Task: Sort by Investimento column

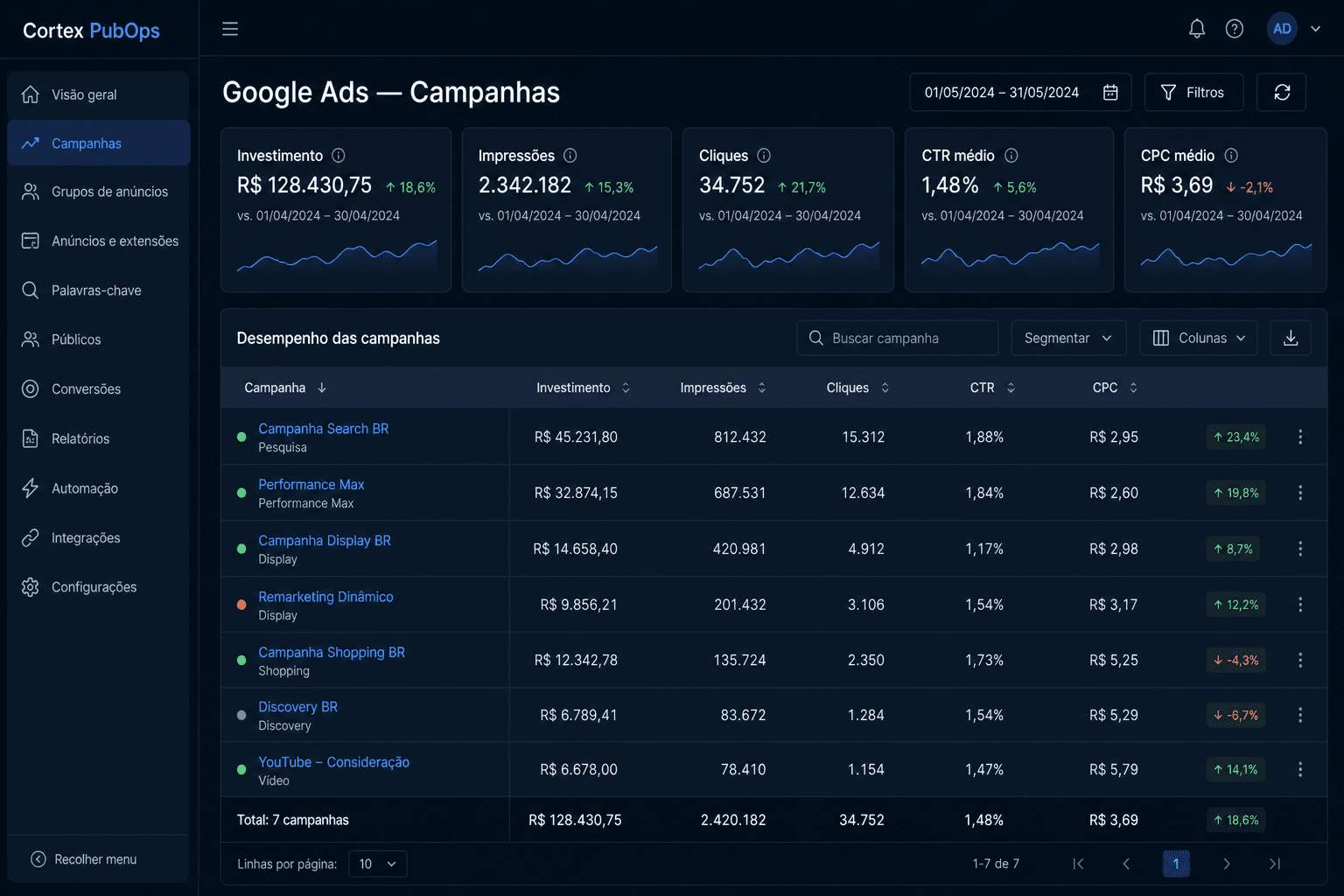Action: (584, 388)
